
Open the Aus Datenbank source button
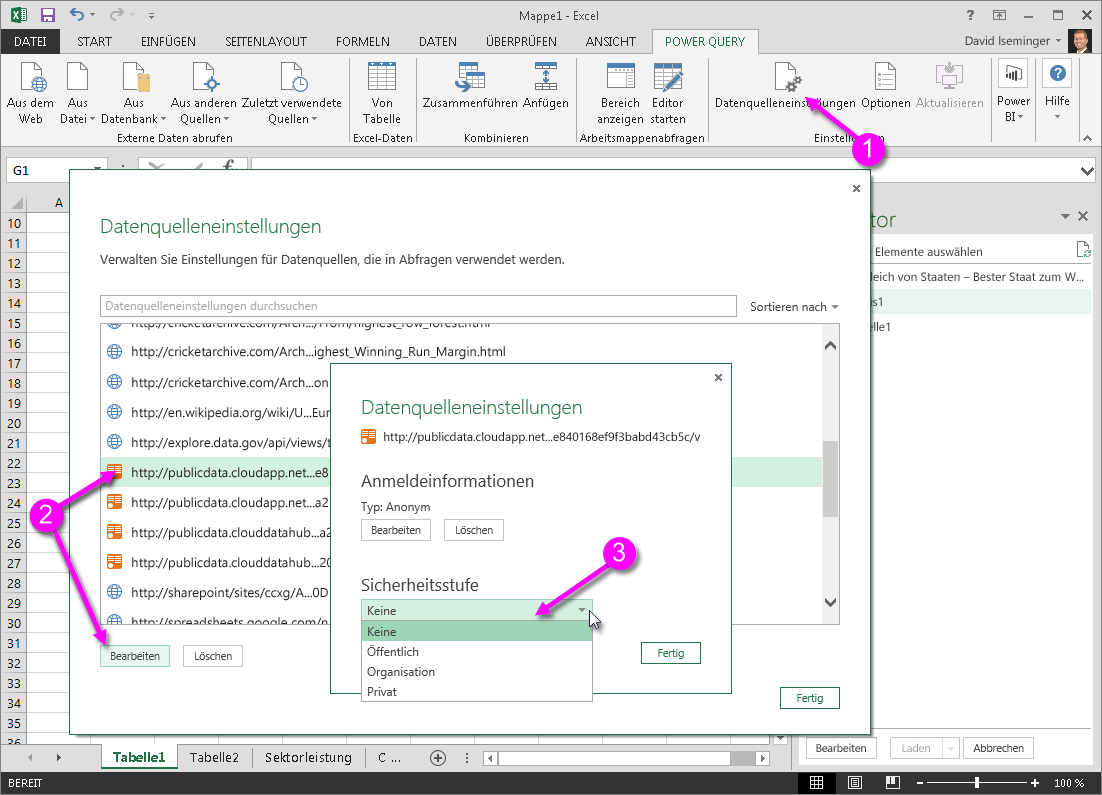click(x=134, y=93)
